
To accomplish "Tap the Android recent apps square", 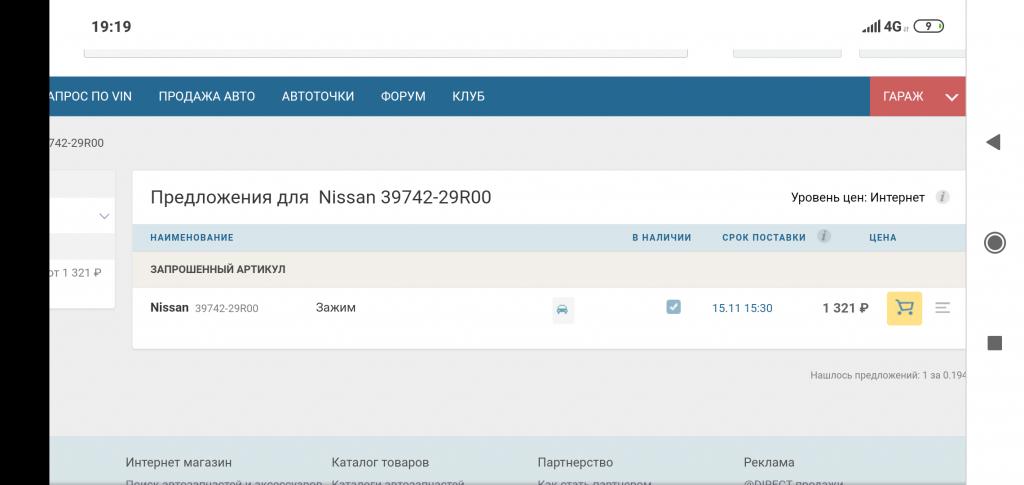I will [x=995, y=343].
